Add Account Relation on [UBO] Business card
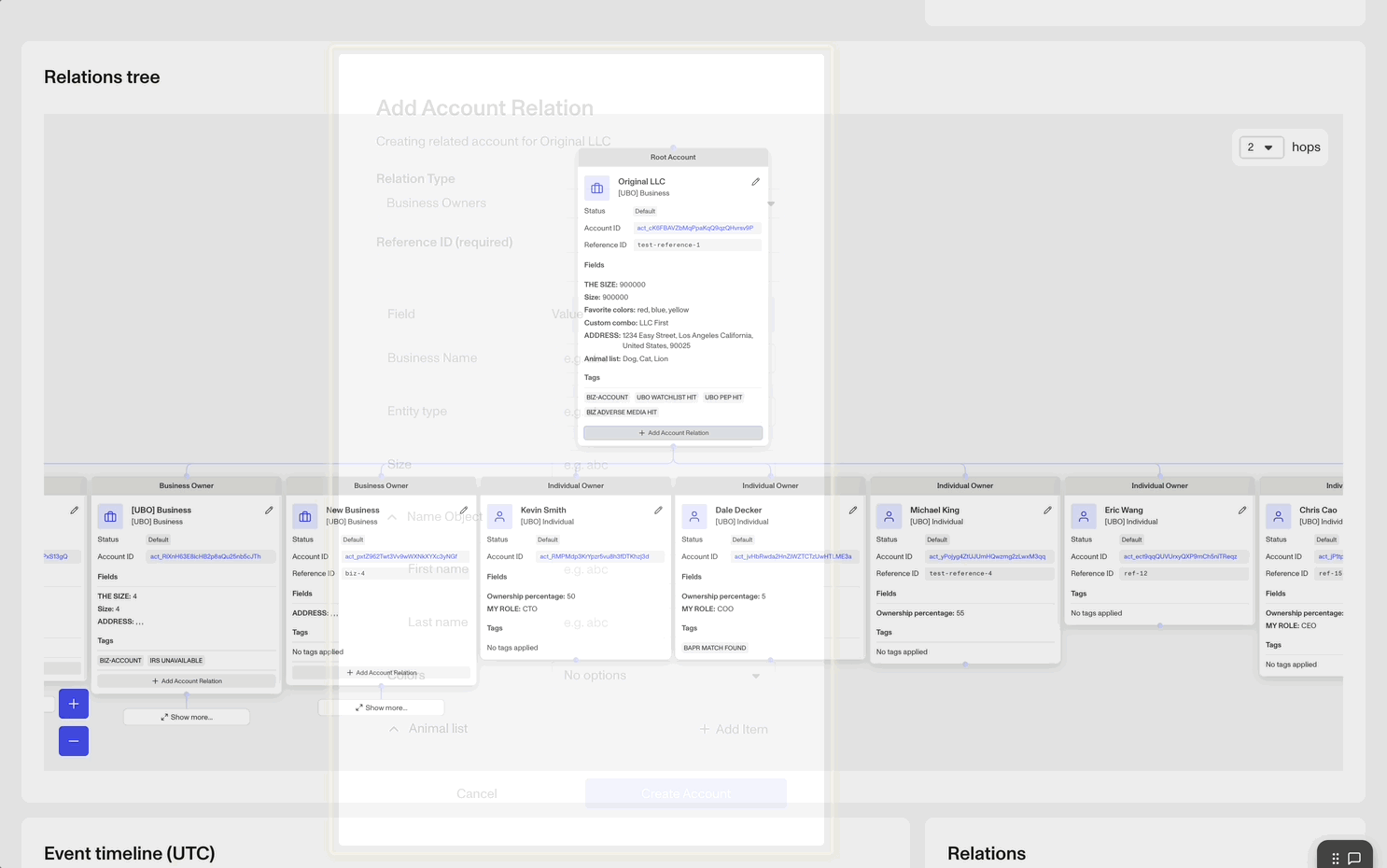Screen dimensions: 1387x868 (x=187, y=681)
